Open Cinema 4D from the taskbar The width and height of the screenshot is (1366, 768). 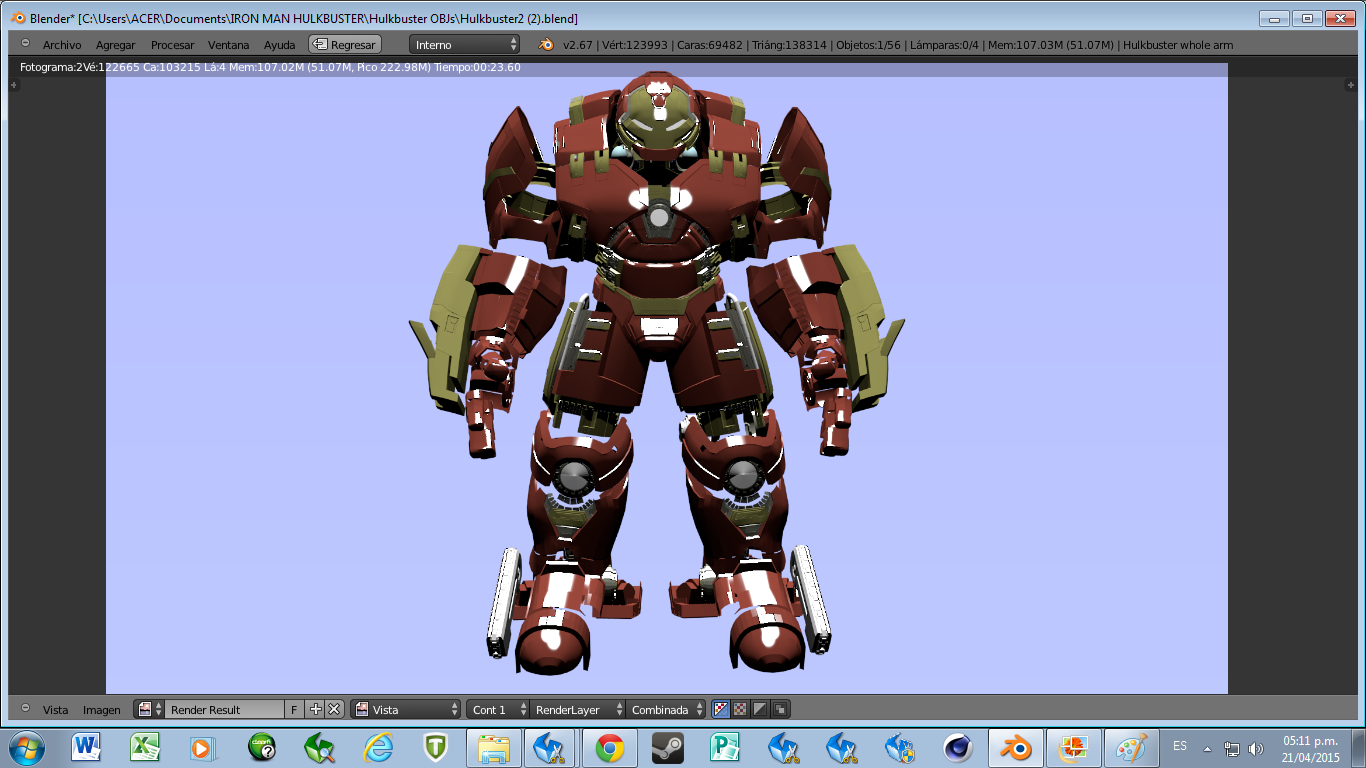958,748
